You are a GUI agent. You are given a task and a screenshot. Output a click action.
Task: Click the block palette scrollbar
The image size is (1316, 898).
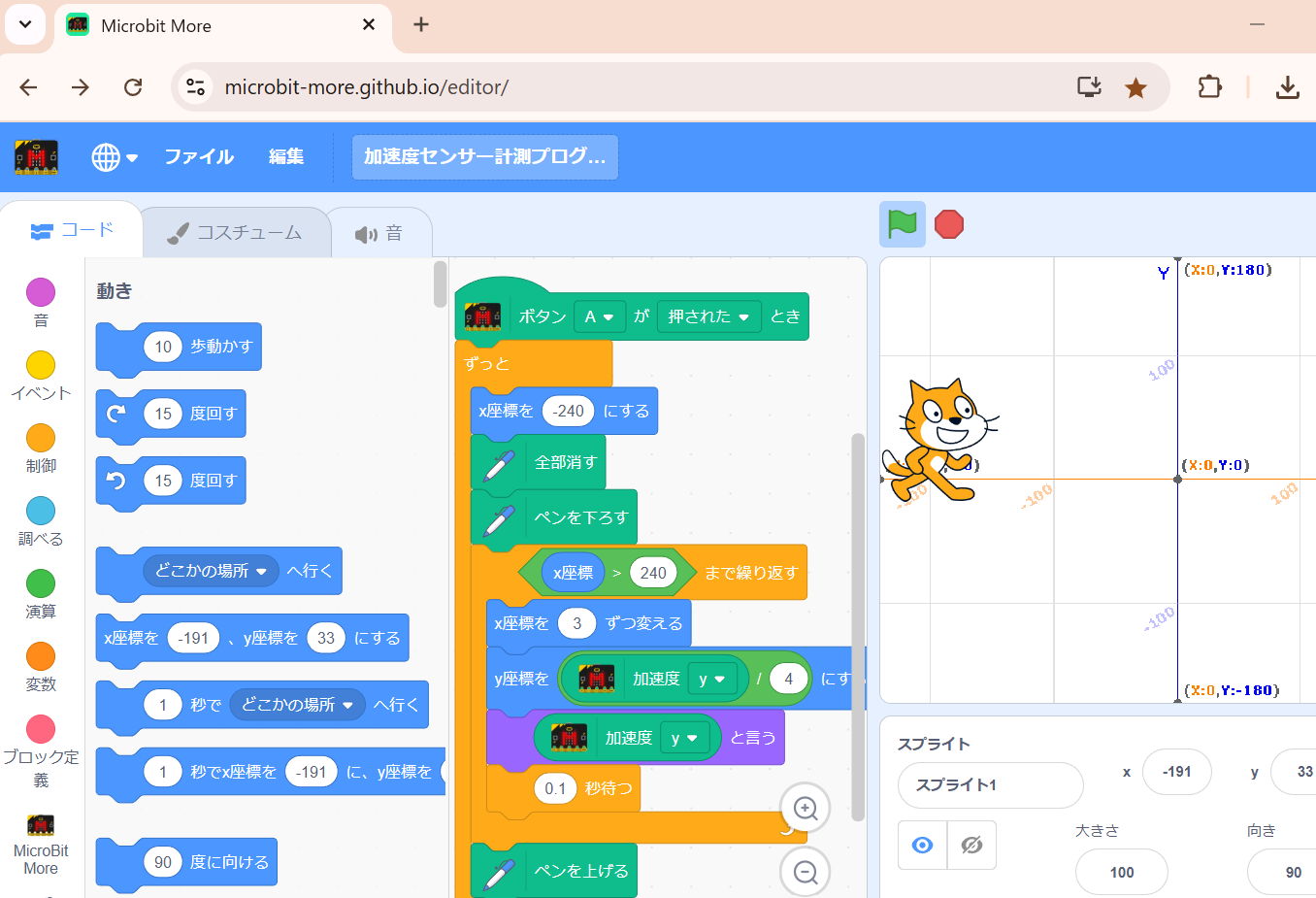440,283
